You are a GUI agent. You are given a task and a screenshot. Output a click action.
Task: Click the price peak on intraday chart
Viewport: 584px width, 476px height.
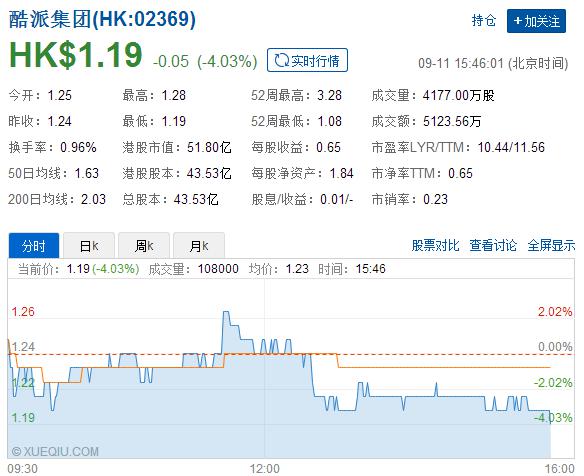click(226, 312)
